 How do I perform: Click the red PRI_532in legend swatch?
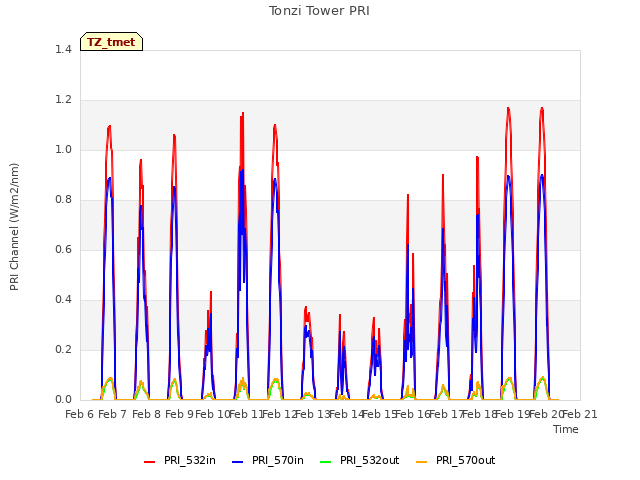coord(149,462)
